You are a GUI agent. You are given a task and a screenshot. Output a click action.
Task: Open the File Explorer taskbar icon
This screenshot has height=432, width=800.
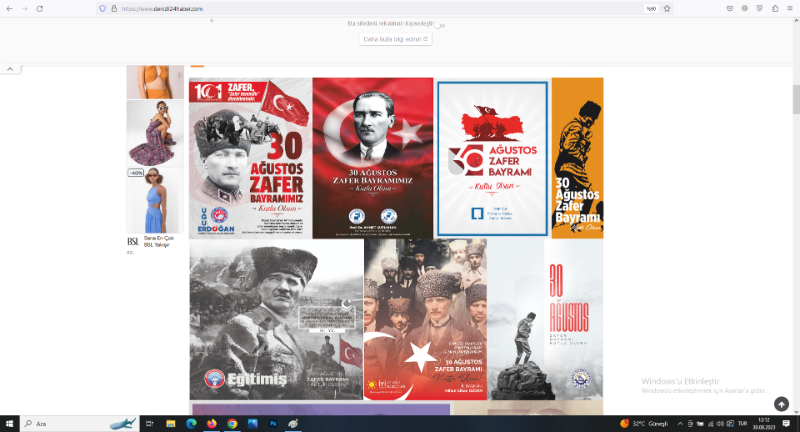170,424
